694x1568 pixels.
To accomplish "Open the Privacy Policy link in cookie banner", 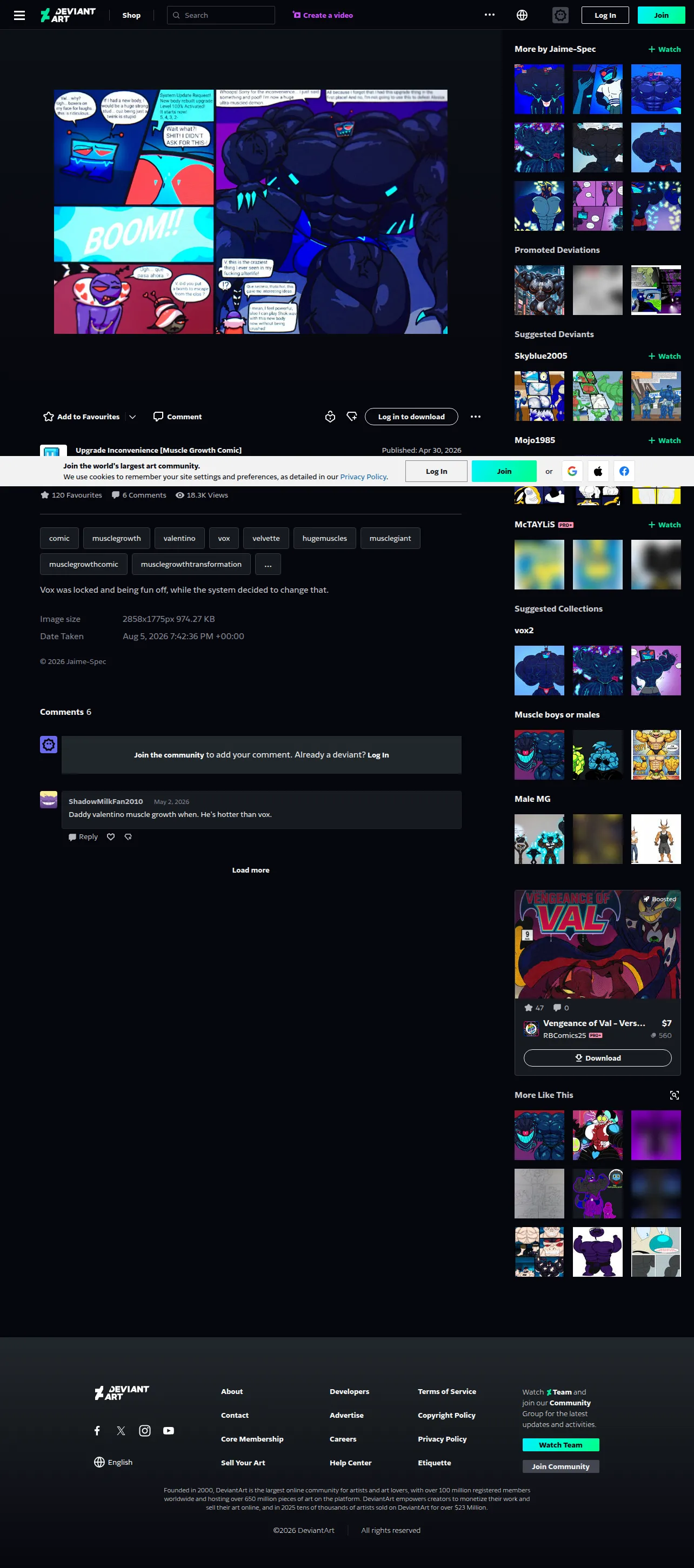I will [363, 477].
